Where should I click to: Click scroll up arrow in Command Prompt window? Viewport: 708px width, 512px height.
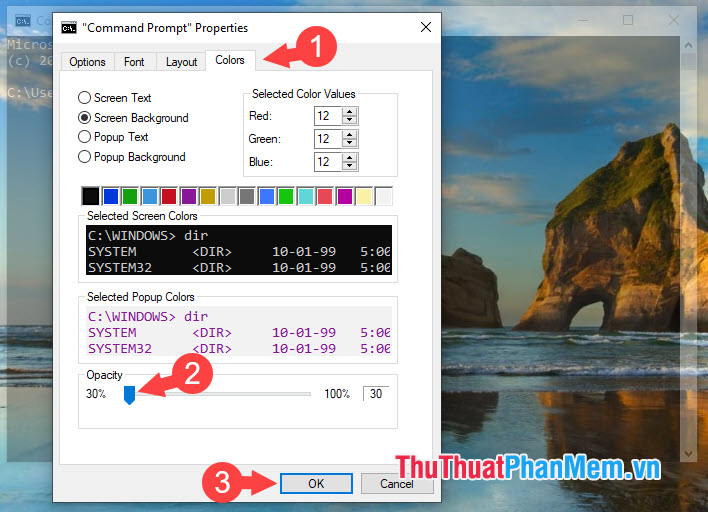pos(688,45)
